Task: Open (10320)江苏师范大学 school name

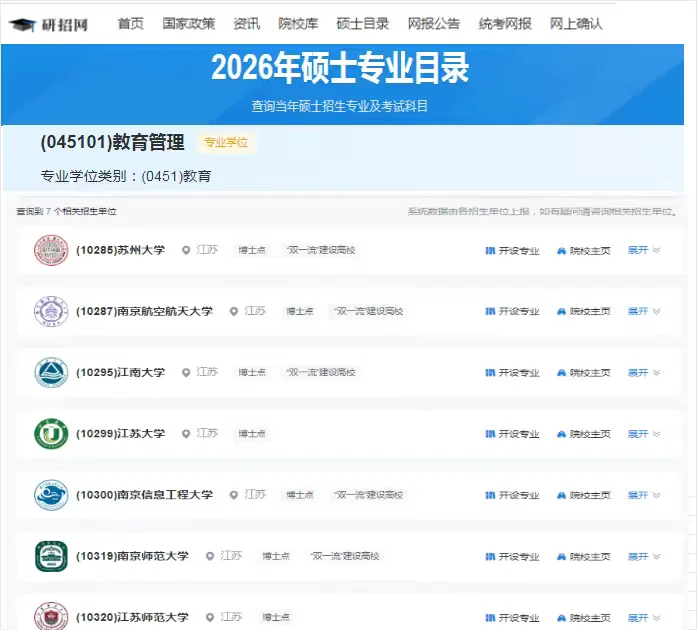Action: 132,617
